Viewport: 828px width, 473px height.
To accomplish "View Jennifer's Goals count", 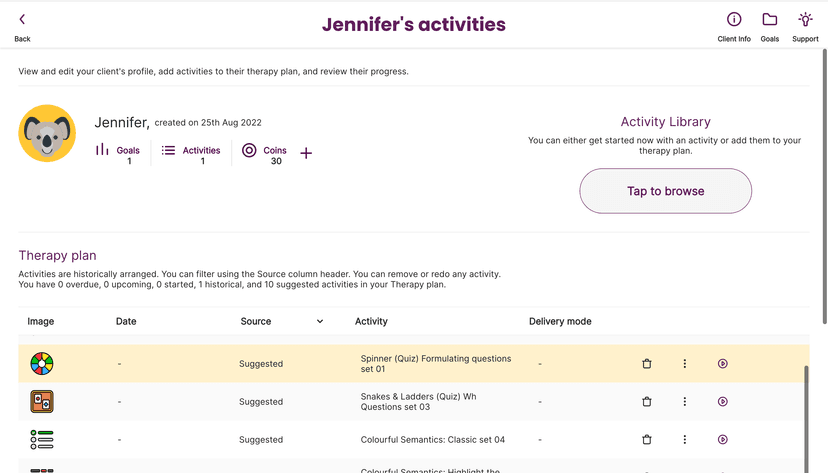I will (x=118, y=154).
